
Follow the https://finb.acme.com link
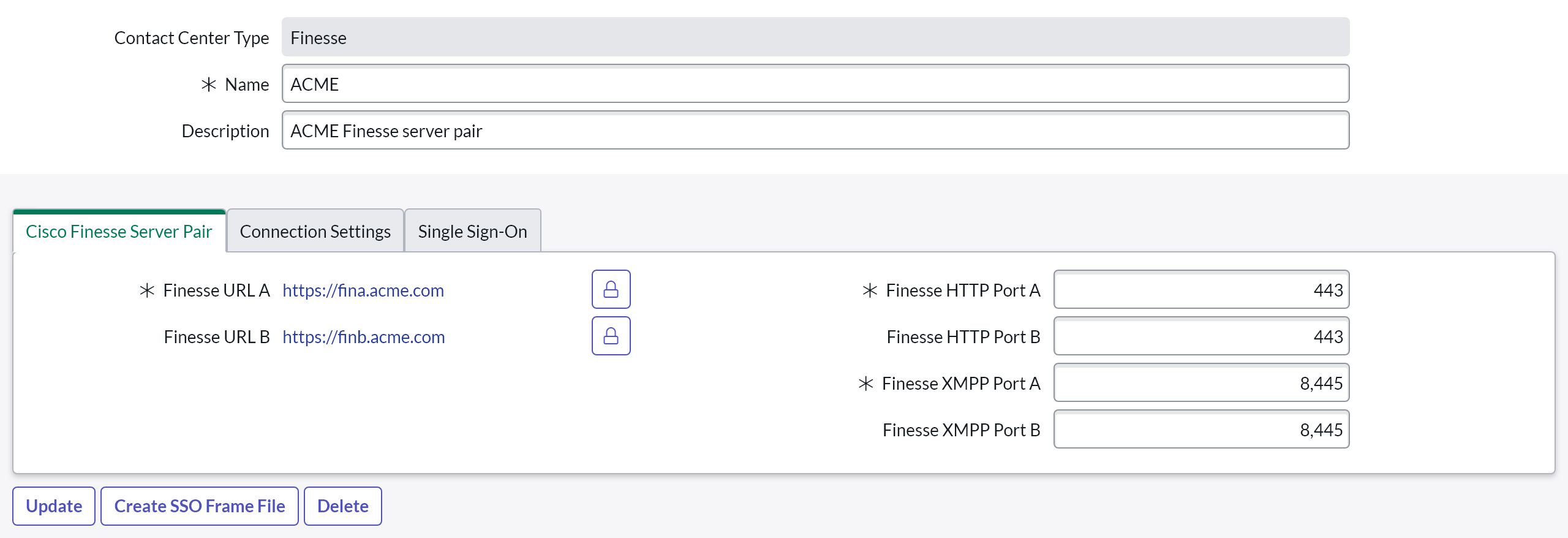(x=363, y=337)
